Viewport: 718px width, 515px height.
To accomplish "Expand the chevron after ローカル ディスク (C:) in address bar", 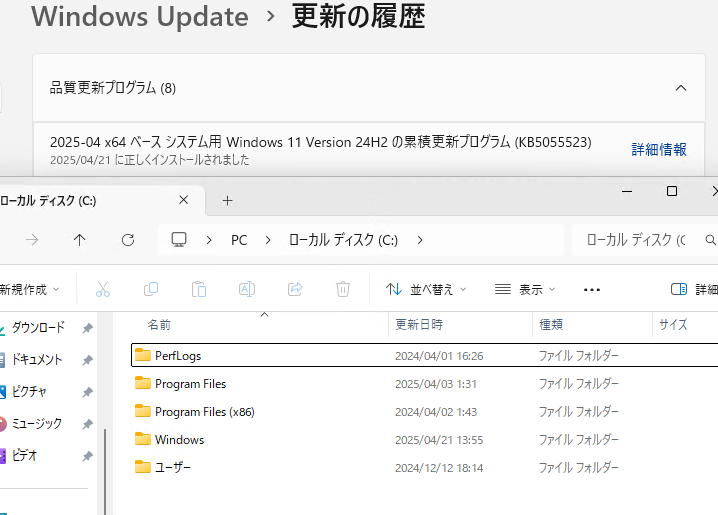I will coord(420,240).
